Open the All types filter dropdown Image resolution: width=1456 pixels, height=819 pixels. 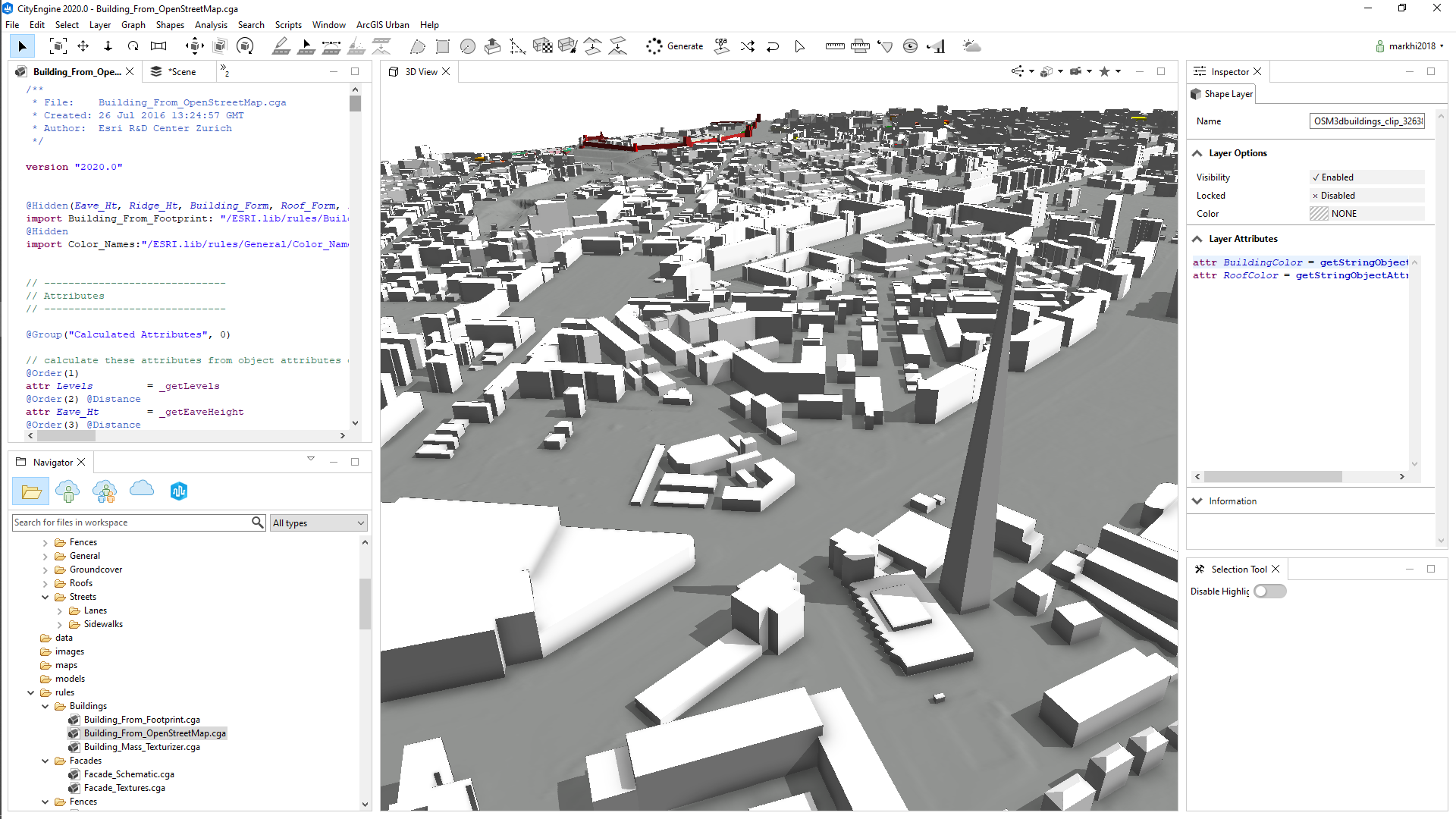click(x=318, y=522)
